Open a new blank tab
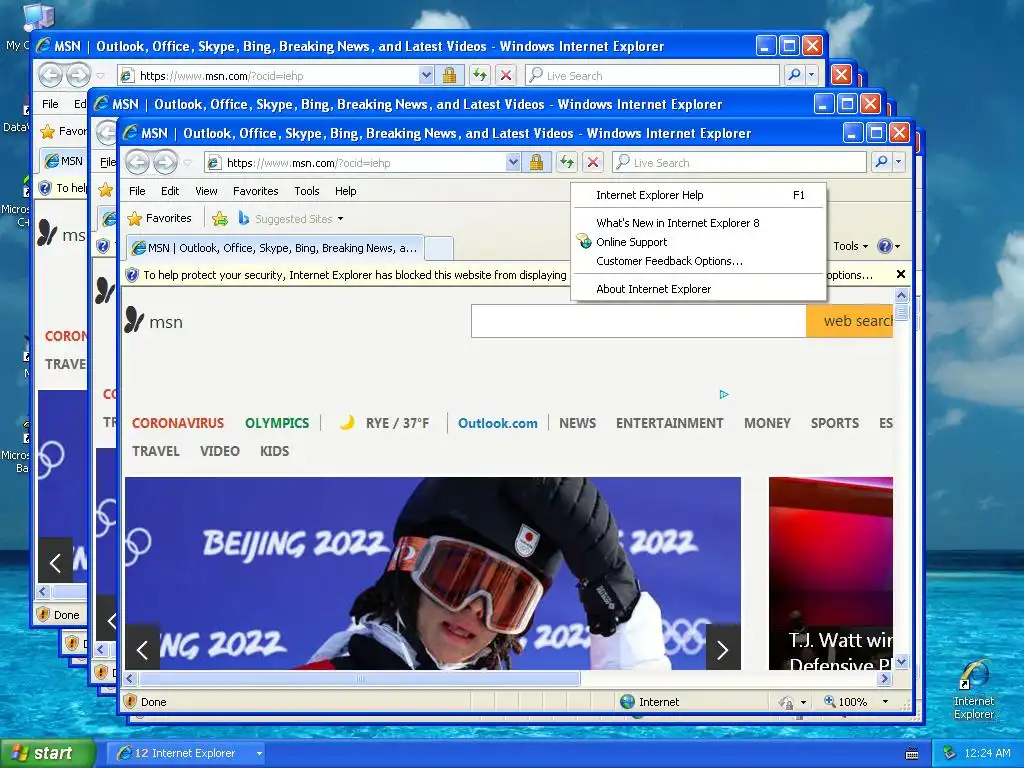Viewport: 1024px width, 768px height. (x=439, y=248)
